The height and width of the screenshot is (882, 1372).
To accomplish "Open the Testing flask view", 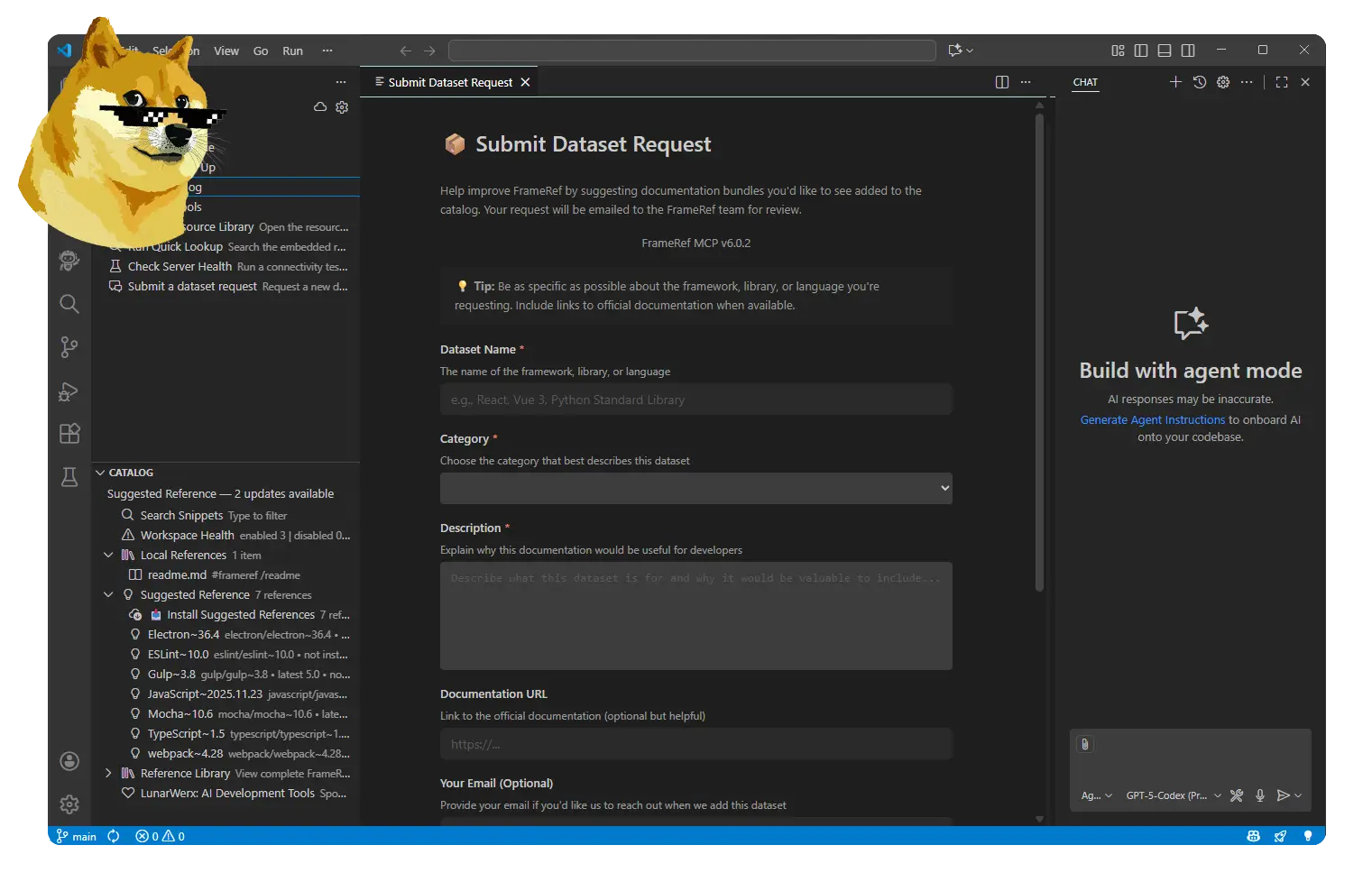I will pos(69,477).
